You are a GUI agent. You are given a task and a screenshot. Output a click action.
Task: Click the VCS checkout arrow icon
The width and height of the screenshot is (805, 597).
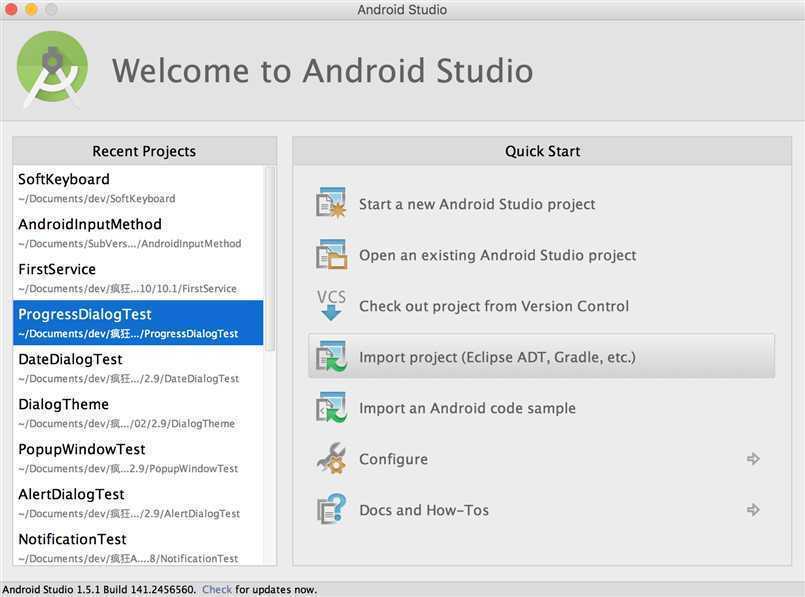[331, 305]
